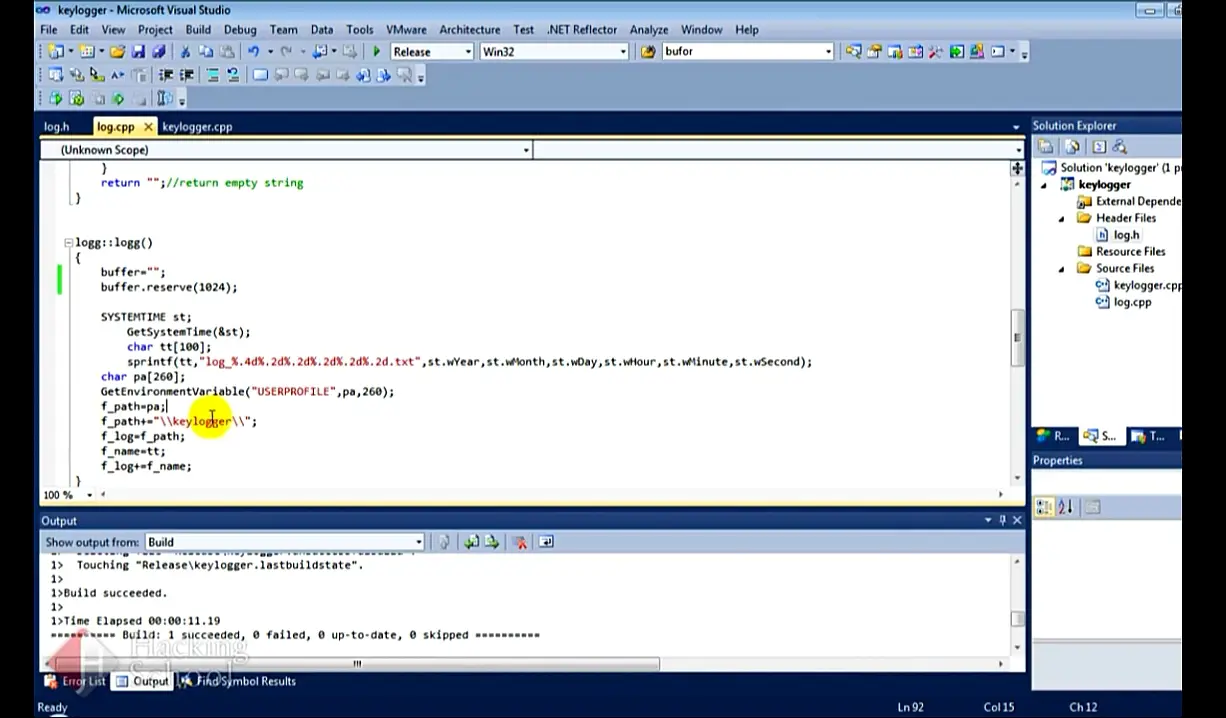Open the Build menu
This screenshot has height=718, width=1226.
pyautogui.click(x=198, y=29)
